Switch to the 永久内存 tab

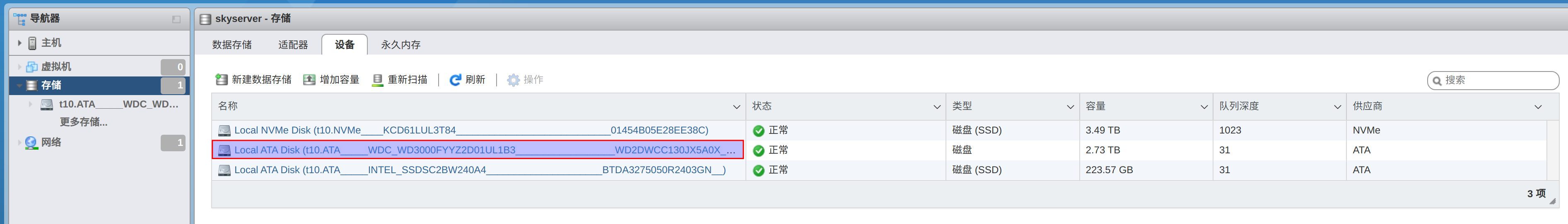(400, 45)
